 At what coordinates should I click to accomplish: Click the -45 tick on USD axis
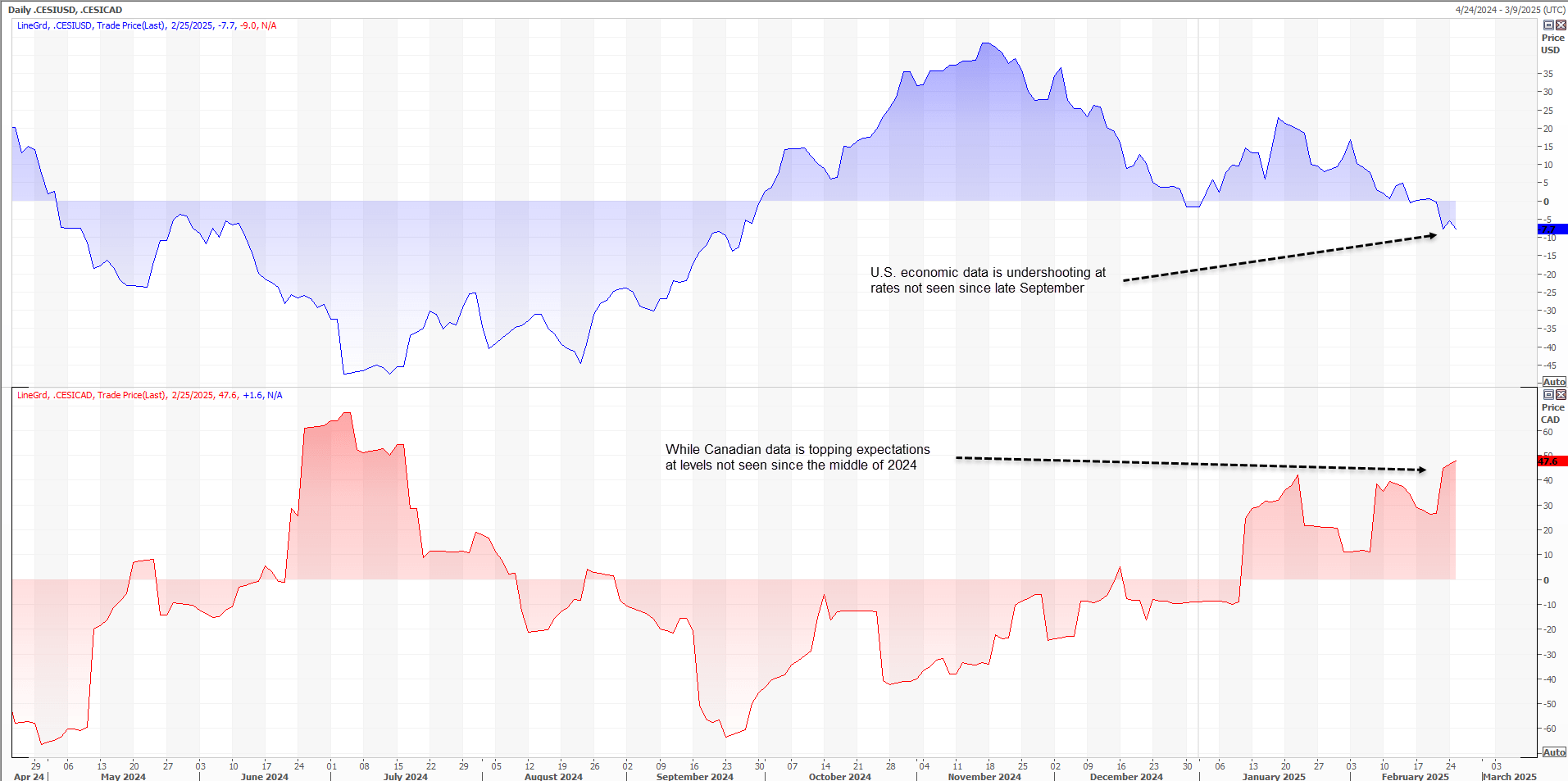(x=1548, y=366)
